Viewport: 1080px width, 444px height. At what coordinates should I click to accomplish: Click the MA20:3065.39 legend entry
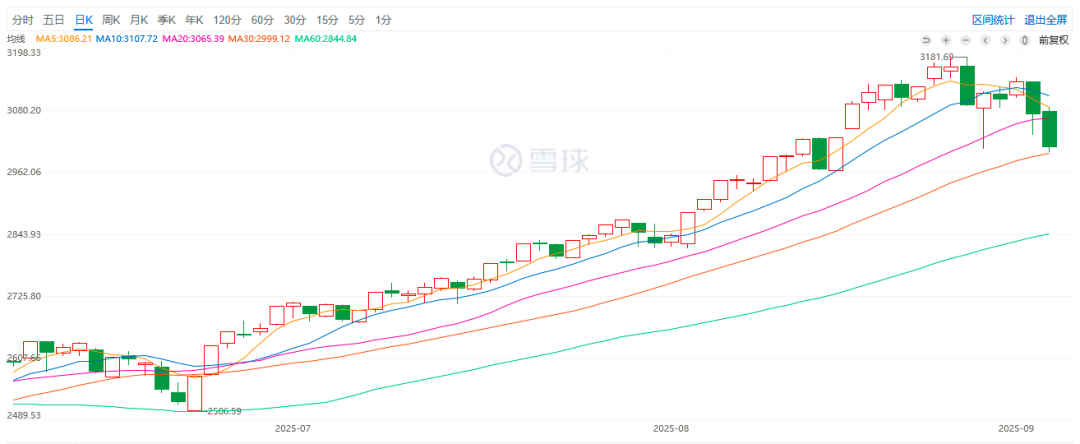[194, 39]
